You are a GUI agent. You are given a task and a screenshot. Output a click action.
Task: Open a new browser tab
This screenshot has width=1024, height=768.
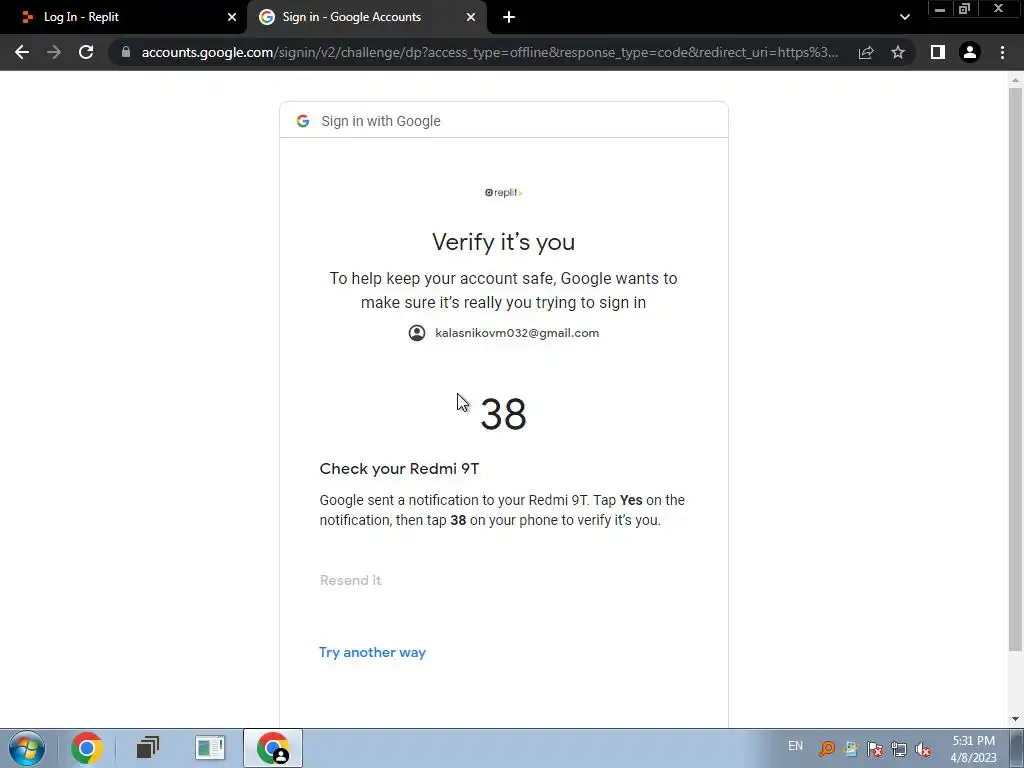pyautogui.click(x=509, y=17)
